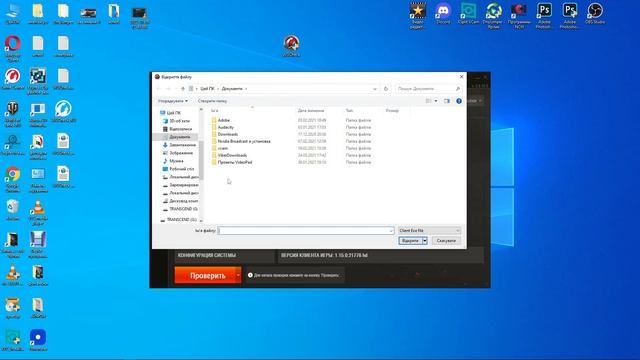The height and width of the screenshot is (360, 640).
Task: Open the КОНФИГУРАЦИЯ СИСТЕМЫ tab
Action: (224, 256)
